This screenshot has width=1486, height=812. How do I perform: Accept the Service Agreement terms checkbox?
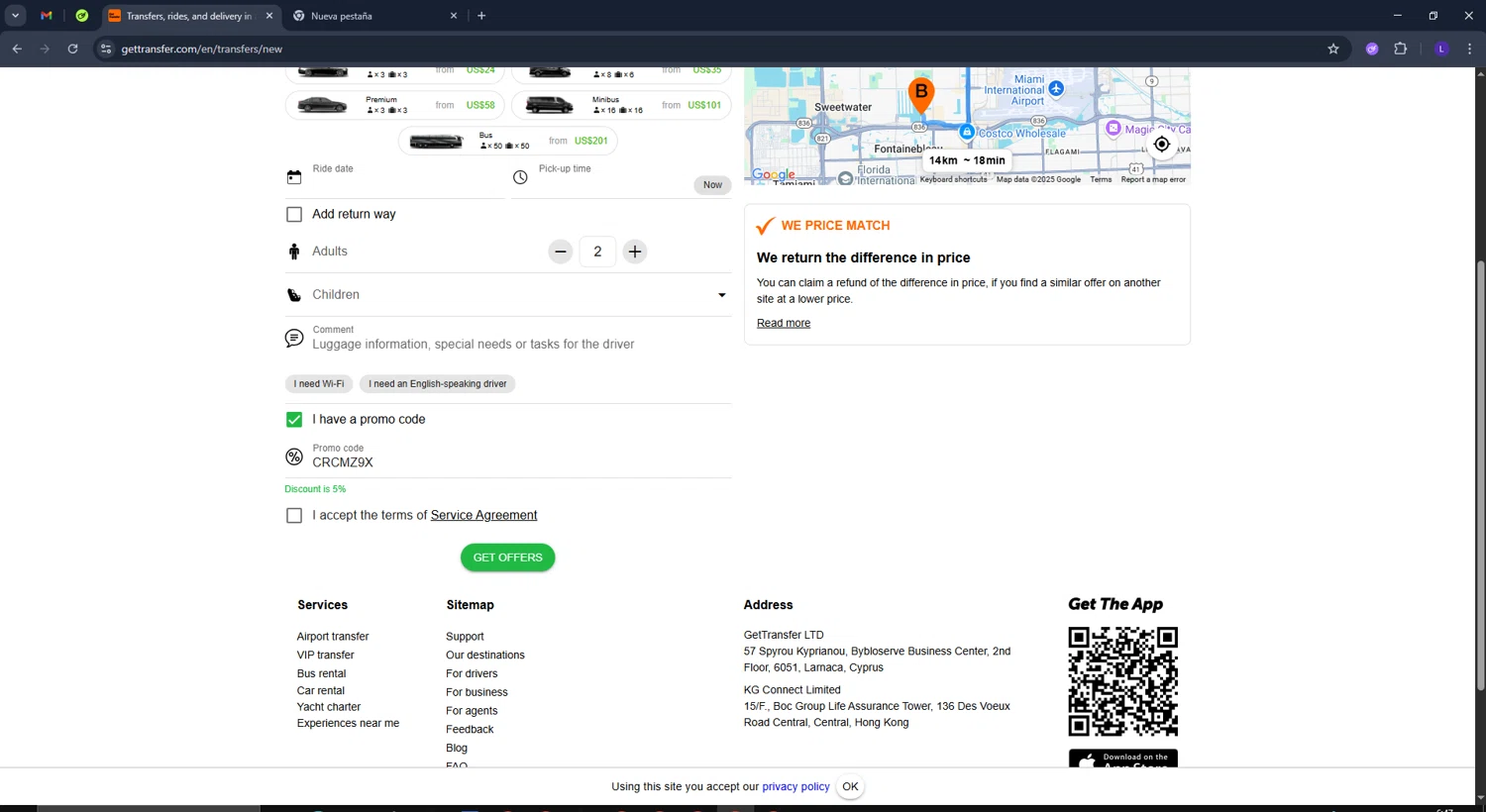[x=294, y=516]
